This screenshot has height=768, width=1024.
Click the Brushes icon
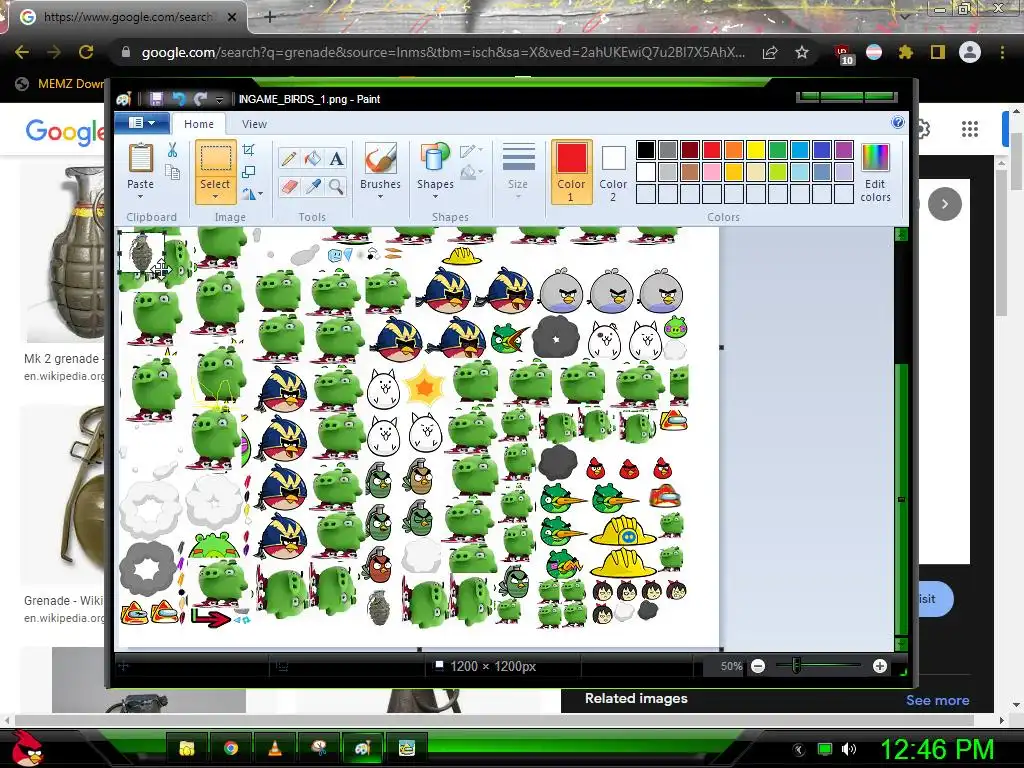click(381, 159)
